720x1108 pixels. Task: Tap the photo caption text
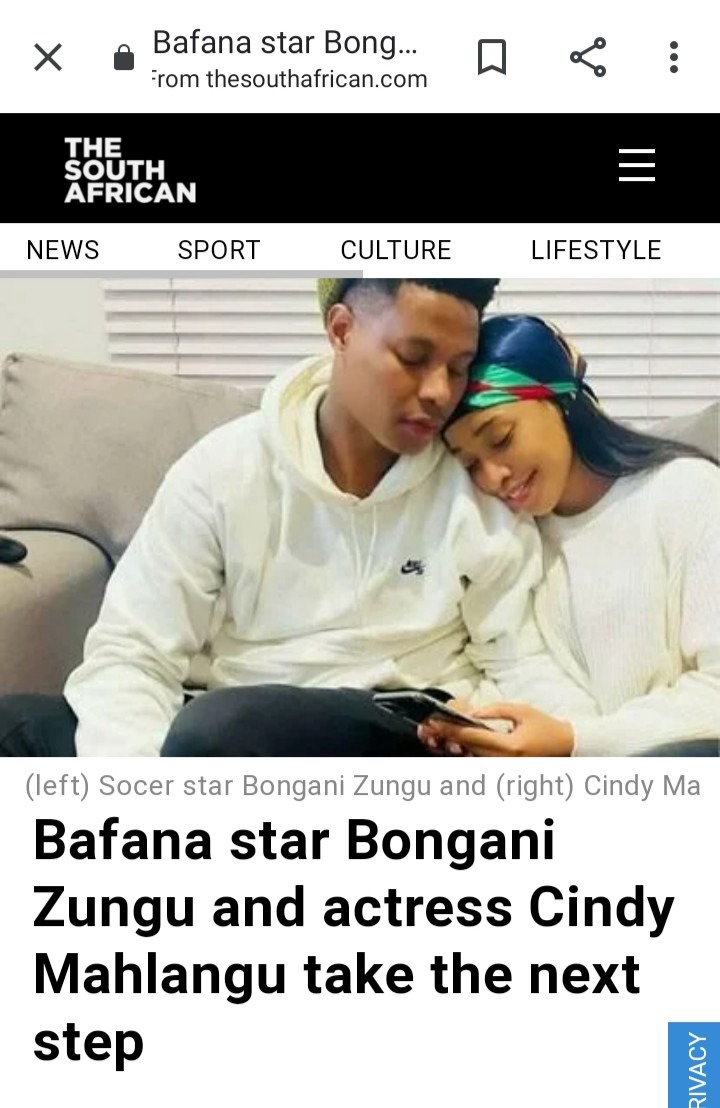click(x=363, y=786)
